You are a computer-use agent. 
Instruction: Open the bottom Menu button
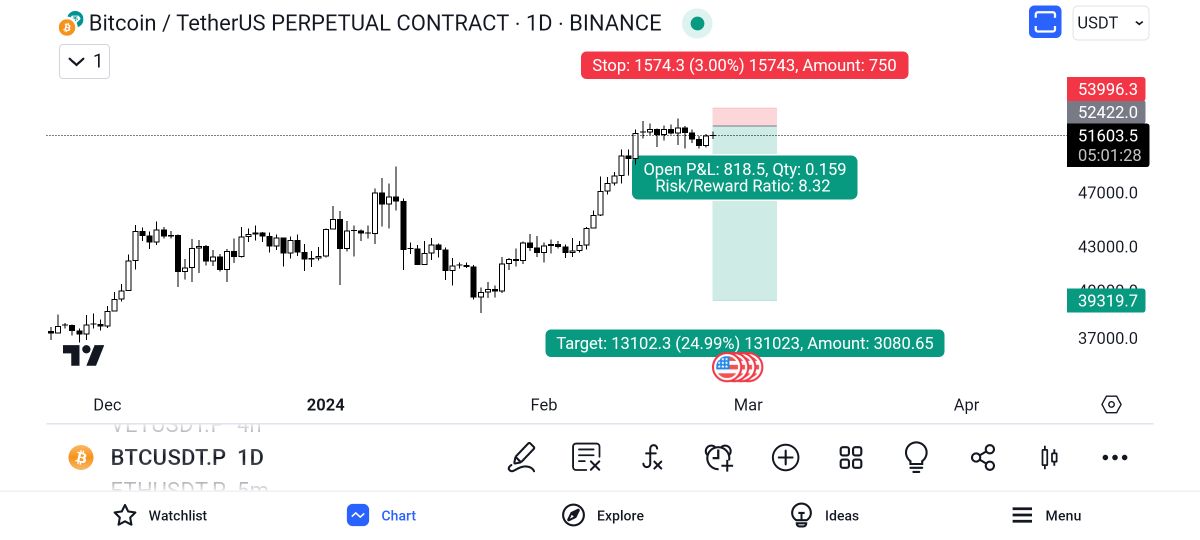[x=1046, y=516]
